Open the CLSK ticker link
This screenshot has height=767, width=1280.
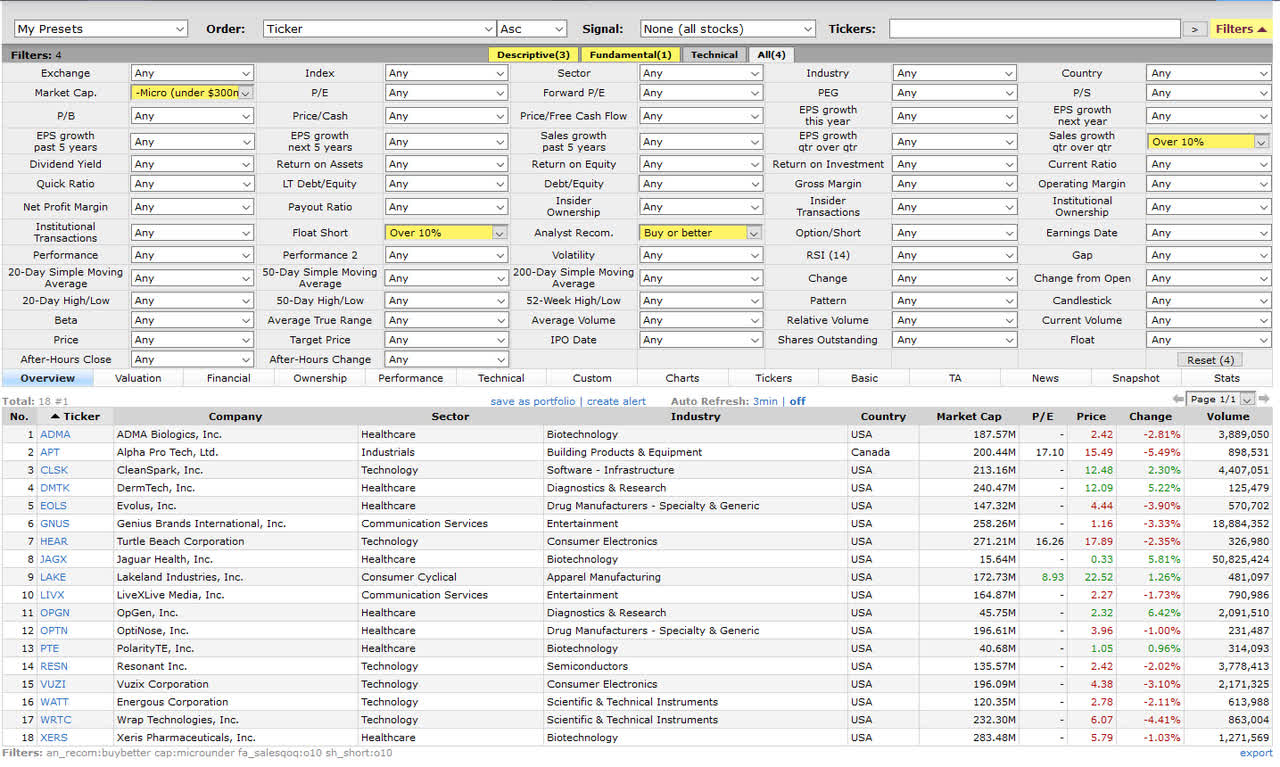[54, 470]
